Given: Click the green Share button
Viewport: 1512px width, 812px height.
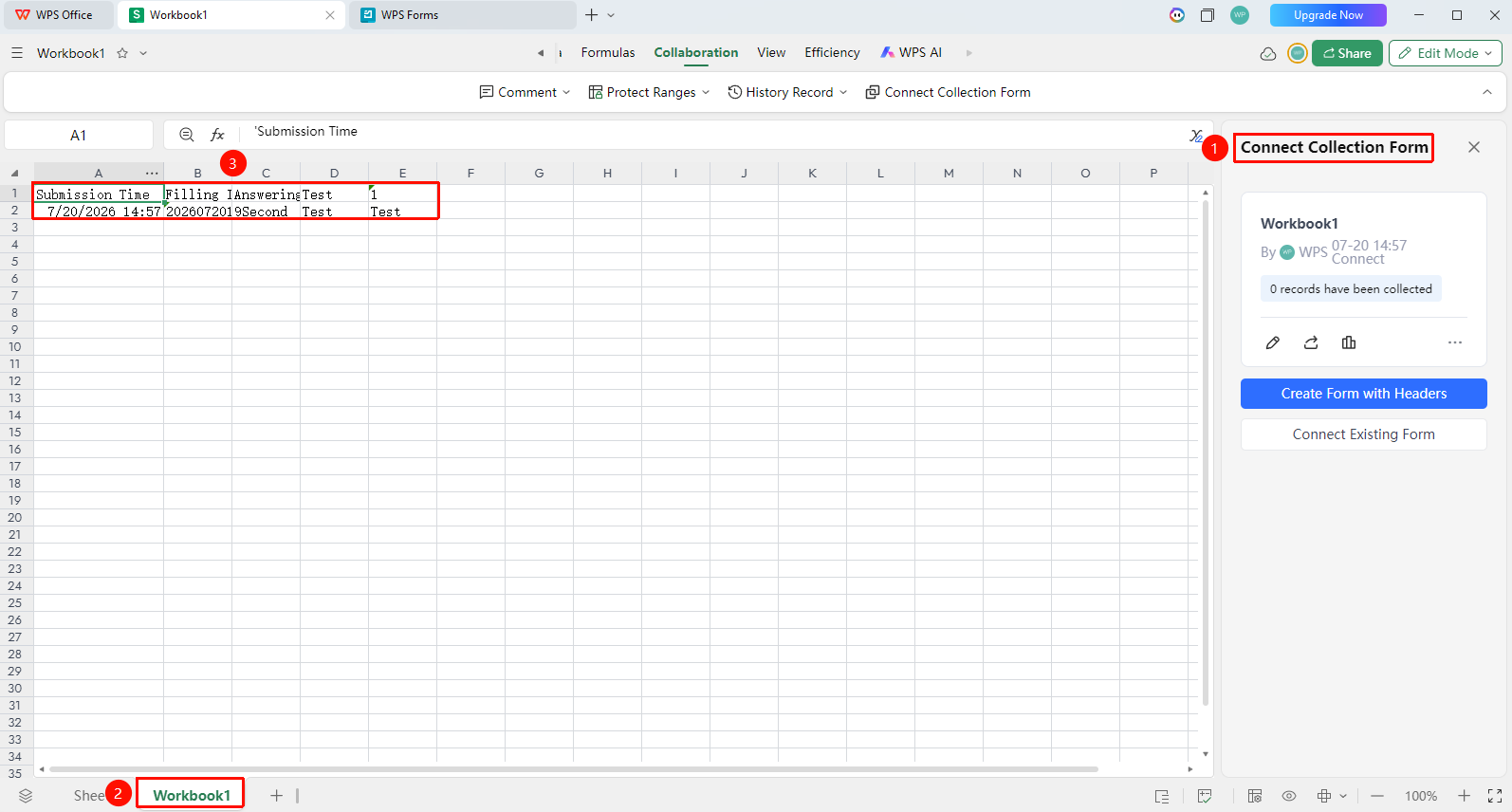Looking at the screenshot, I should [1347, 53].
